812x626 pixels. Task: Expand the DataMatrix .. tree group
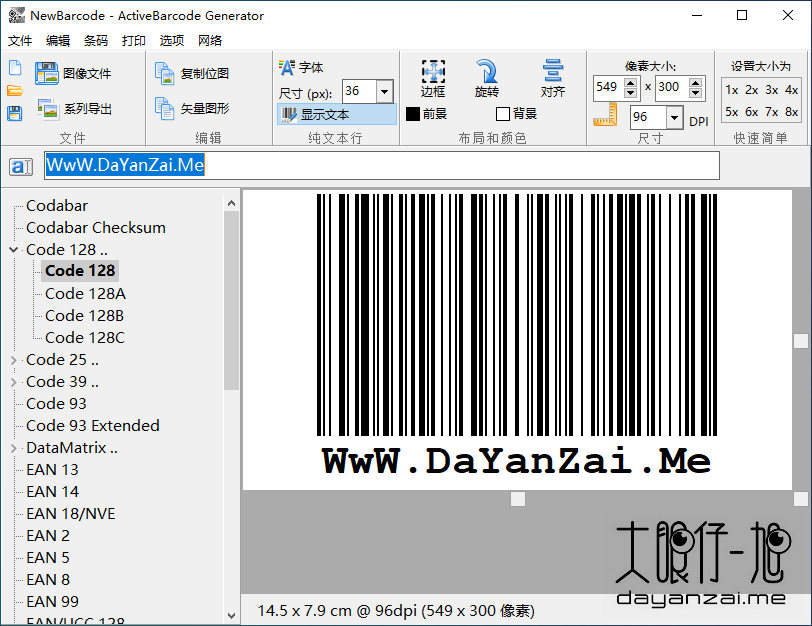pyautogui.click(x=13, y=448)
